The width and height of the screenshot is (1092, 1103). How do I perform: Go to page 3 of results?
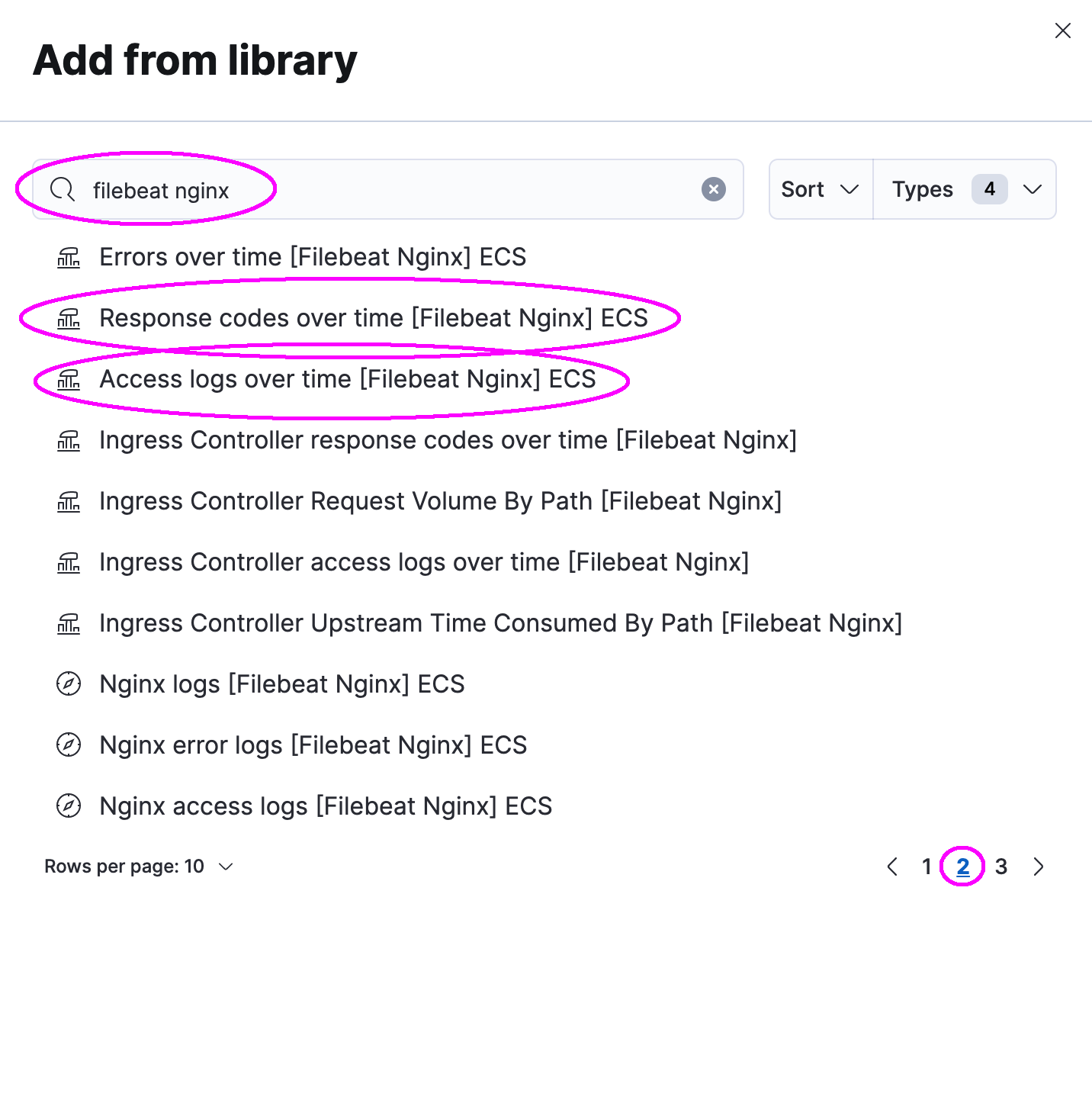[x=1001, y=867]
